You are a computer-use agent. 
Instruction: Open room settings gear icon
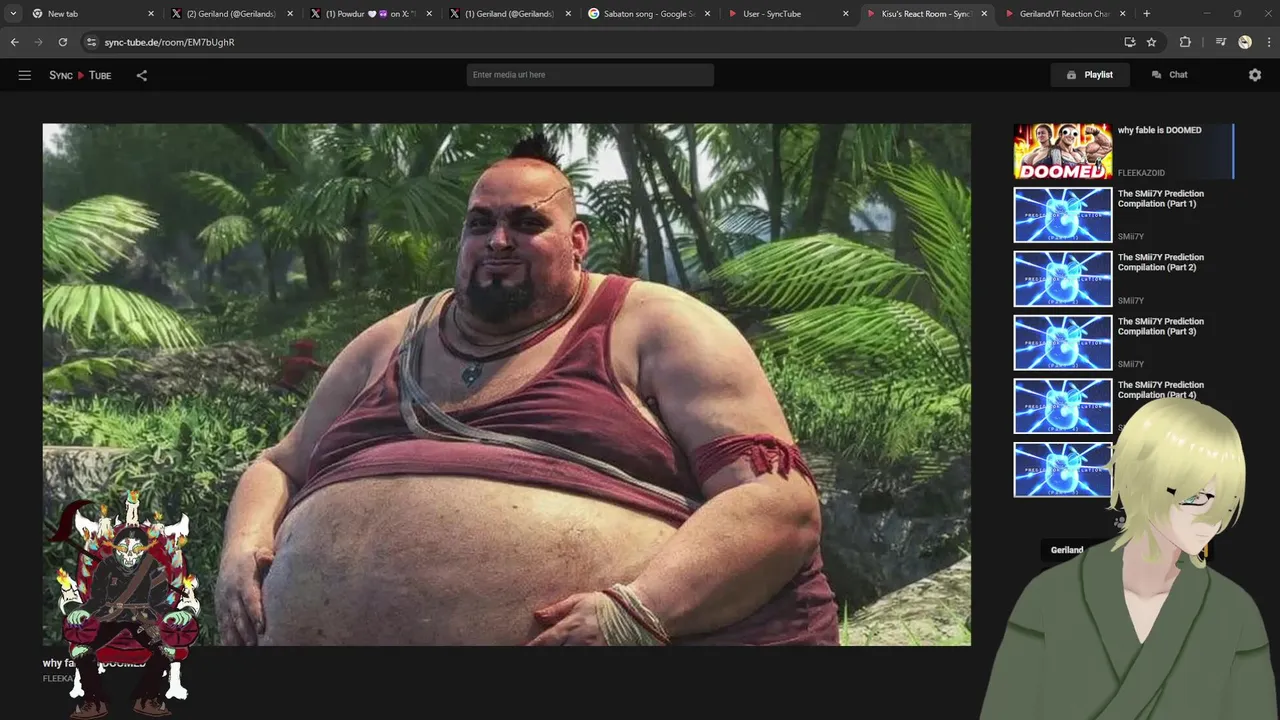[x=1255, y=75]
